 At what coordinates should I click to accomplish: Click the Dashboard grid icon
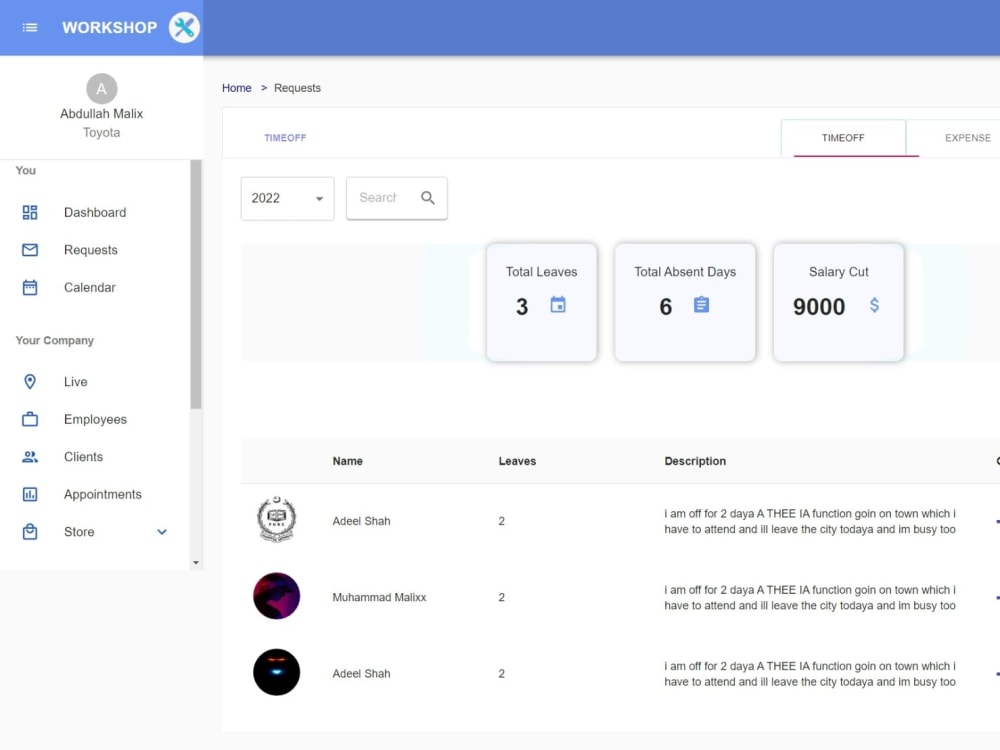point(30,212)
